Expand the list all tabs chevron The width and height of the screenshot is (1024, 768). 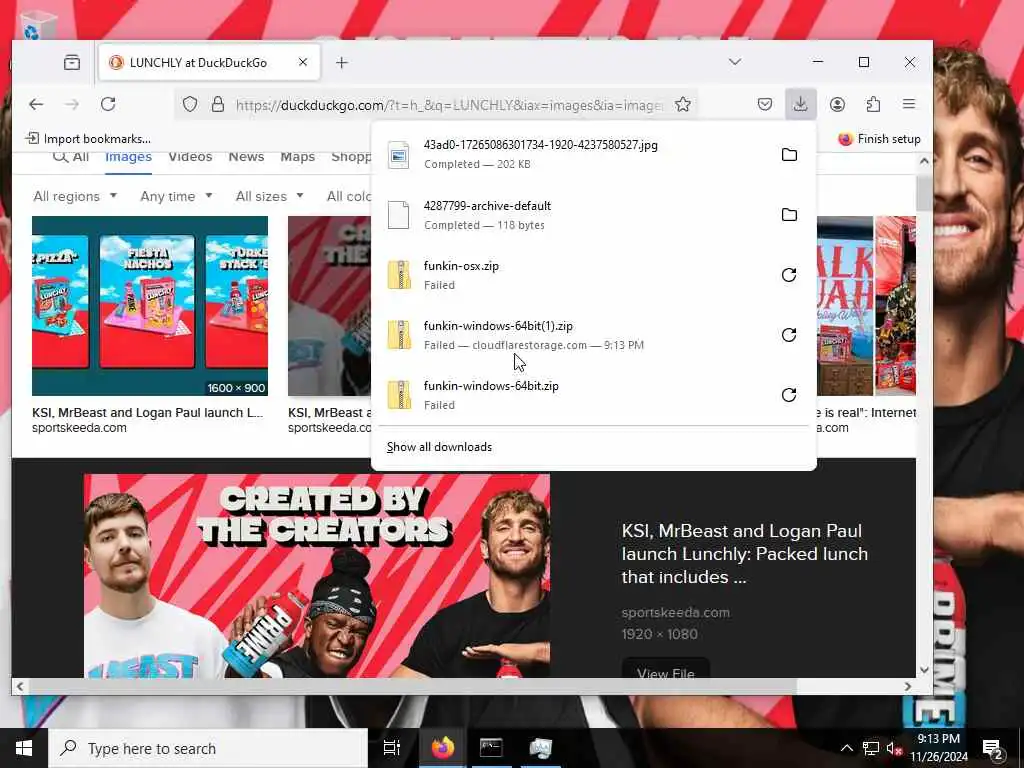(x=735, y=62)
